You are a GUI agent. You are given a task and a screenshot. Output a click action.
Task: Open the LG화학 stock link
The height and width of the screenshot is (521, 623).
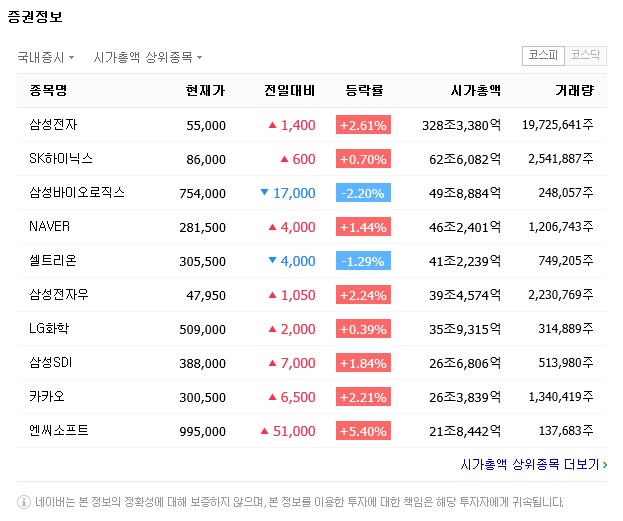coord(49,329)
